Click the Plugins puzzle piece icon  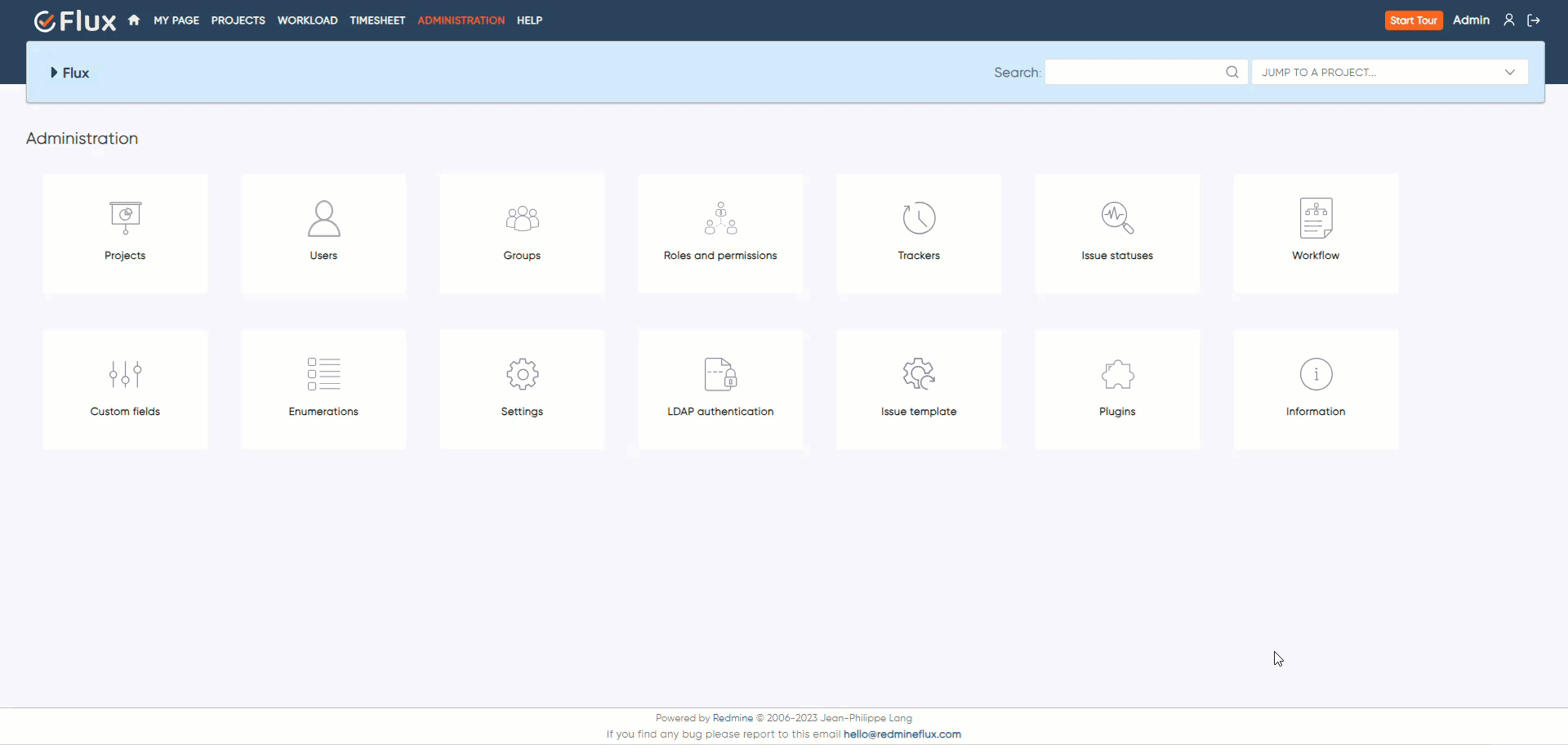point(1117,374)
